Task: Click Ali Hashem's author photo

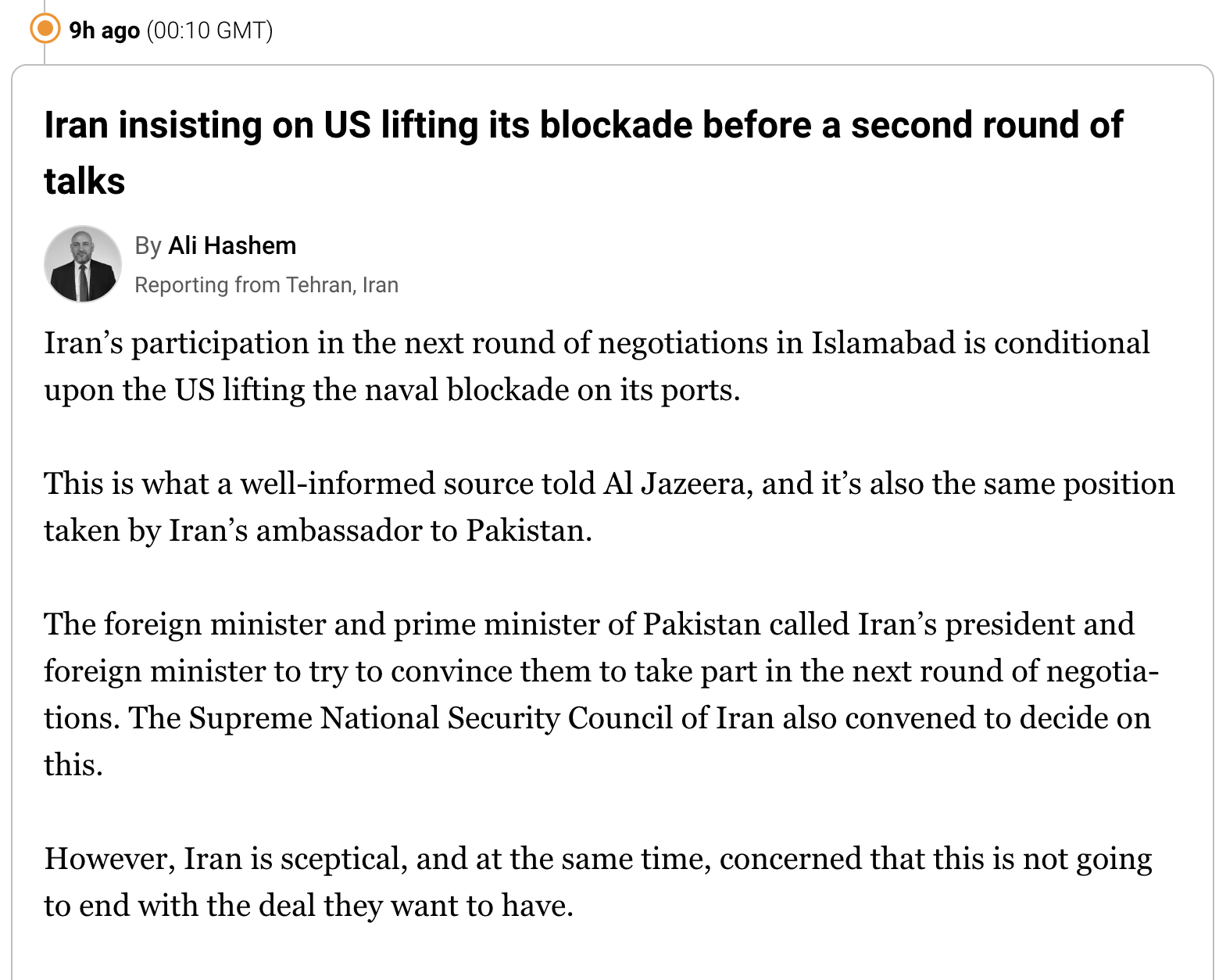Action: (x=82, y=264)
